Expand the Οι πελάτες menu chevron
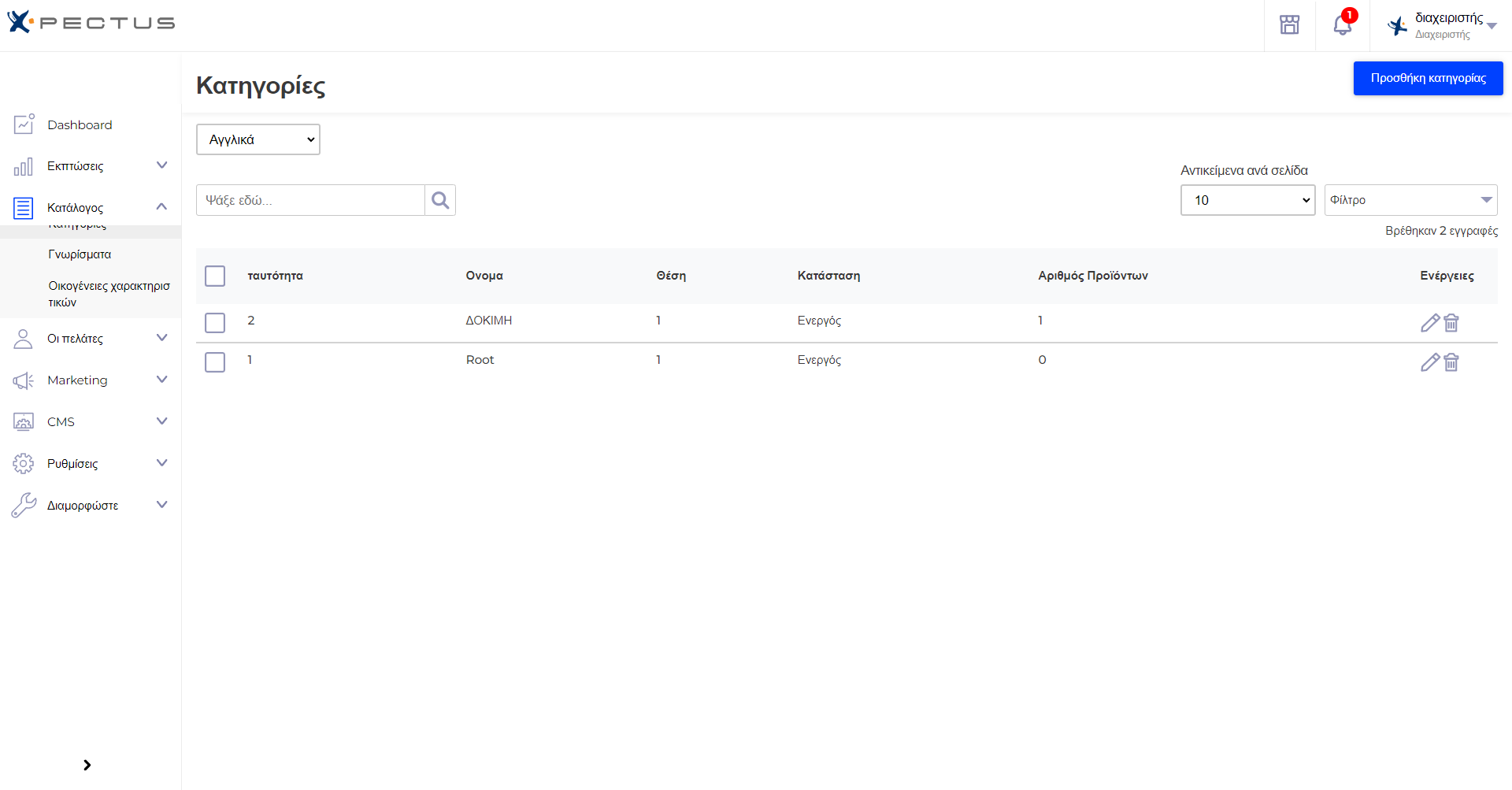Viewport: 1512px width, 790px height. click(162, 338)
